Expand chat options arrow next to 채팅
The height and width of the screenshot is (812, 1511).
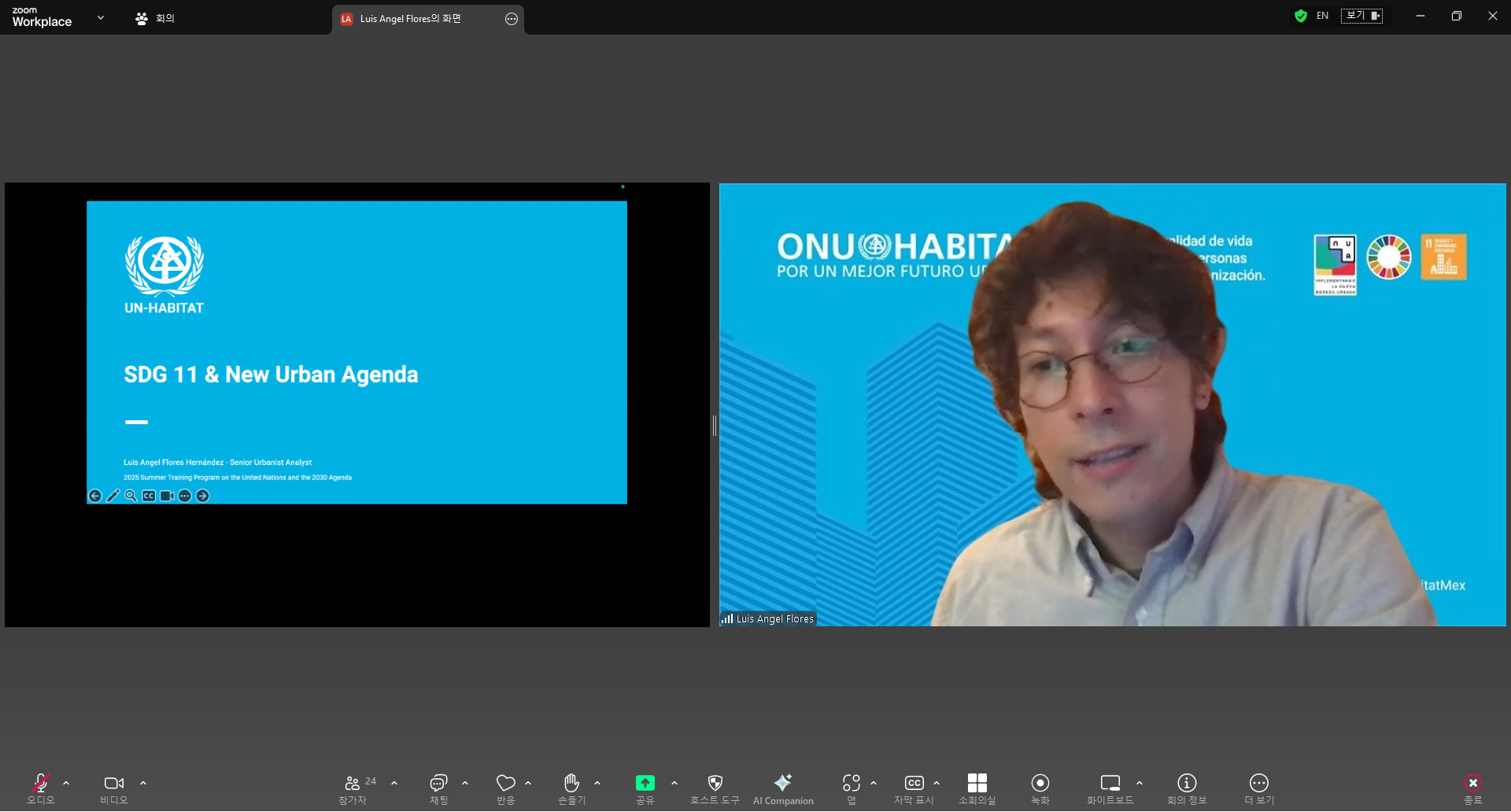point(465,783)
